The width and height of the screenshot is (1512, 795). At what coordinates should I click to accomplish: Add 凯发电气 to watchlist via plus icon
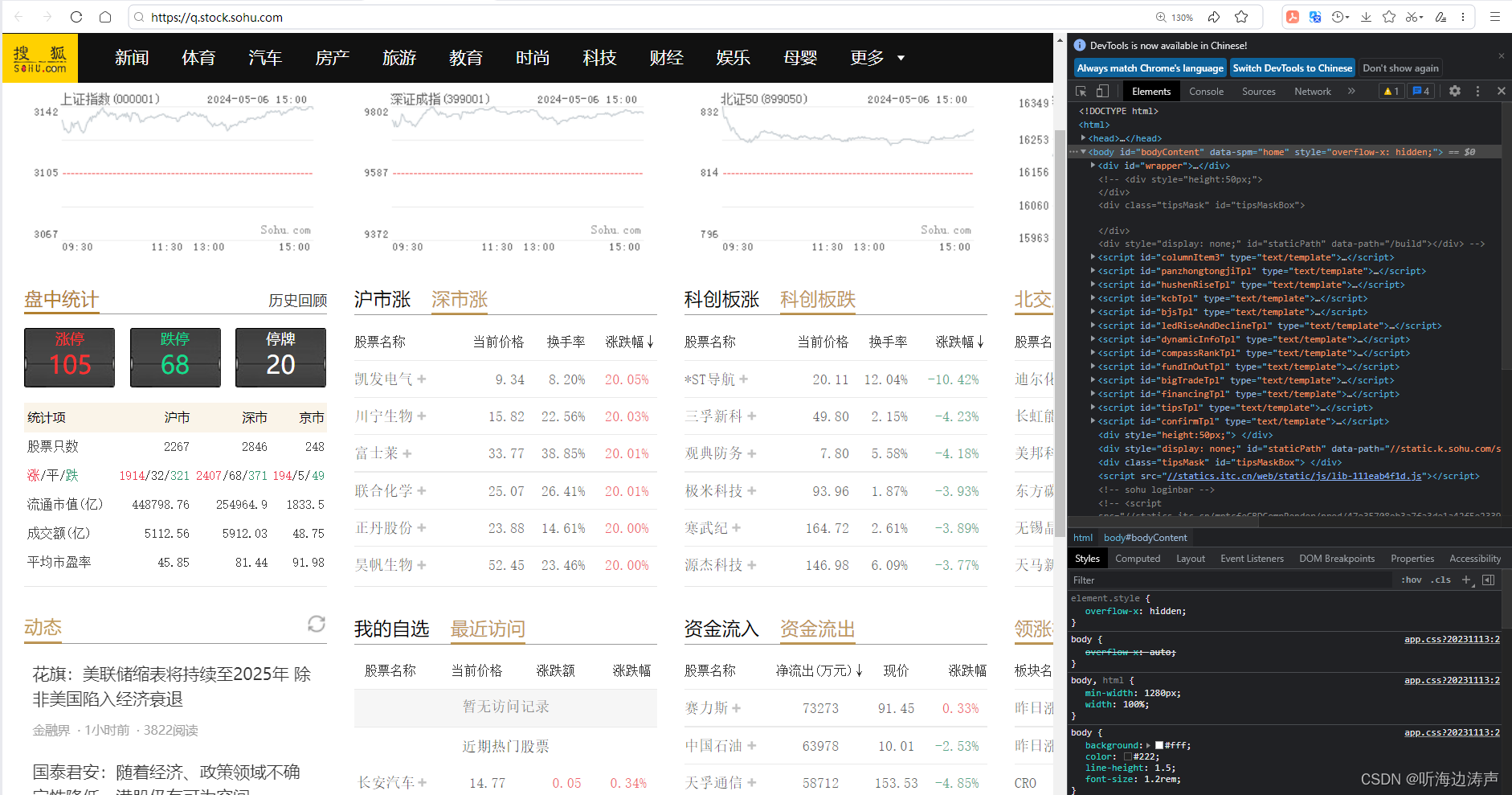point(422,379)
